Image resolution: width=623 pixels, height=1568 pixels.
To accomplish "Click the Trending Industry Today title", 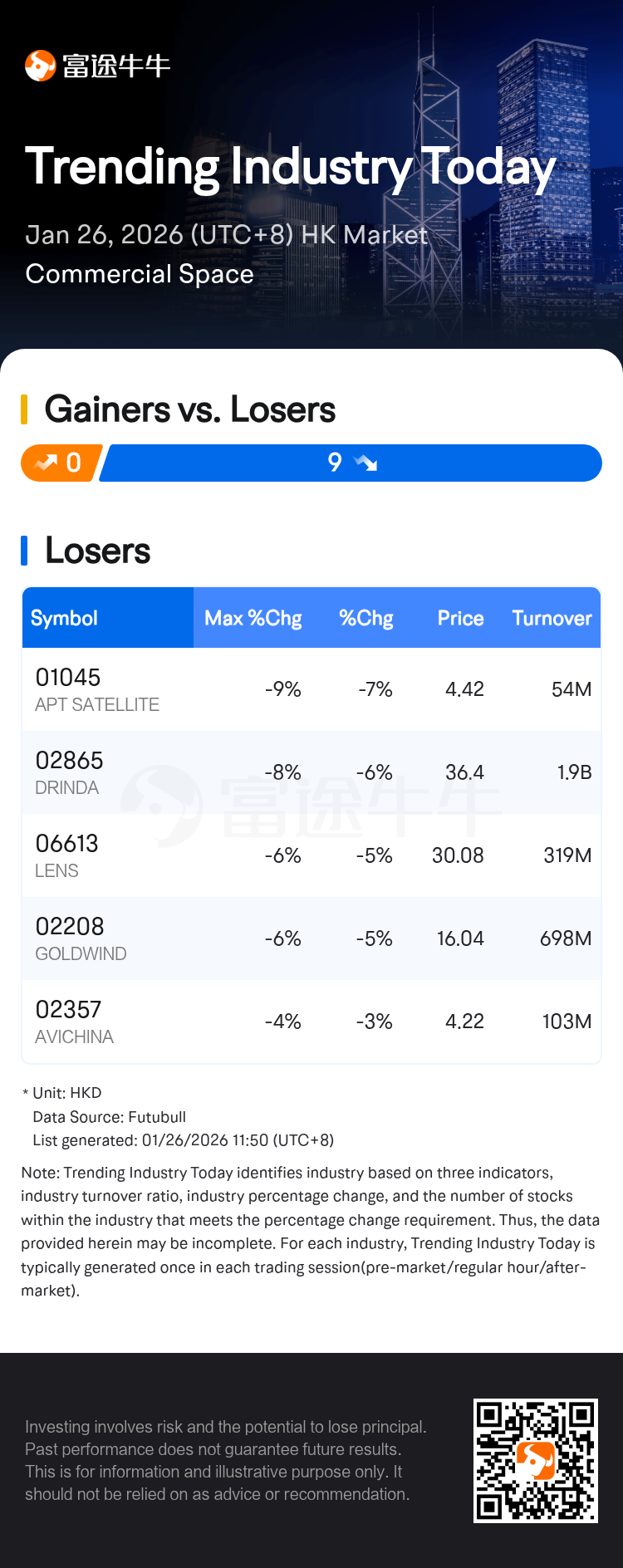I will (x=290, y=167).
